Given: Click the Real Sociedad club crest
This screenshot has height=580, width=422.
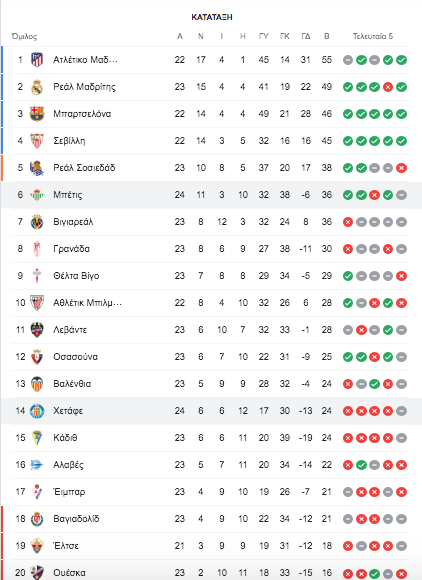Looking at the screenshot, I should click(37, 168).
